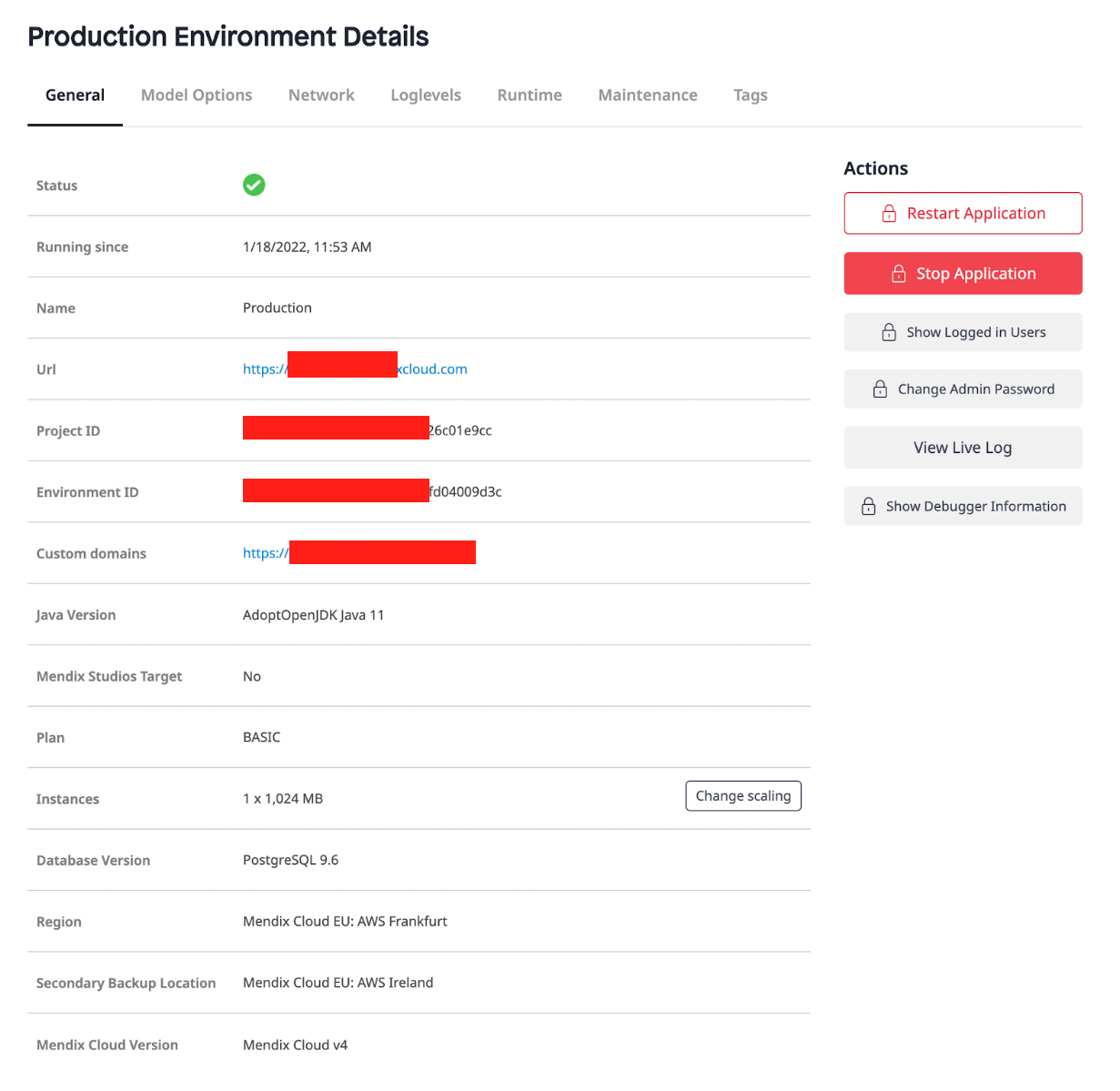Open the Network tab

[321, 95]
